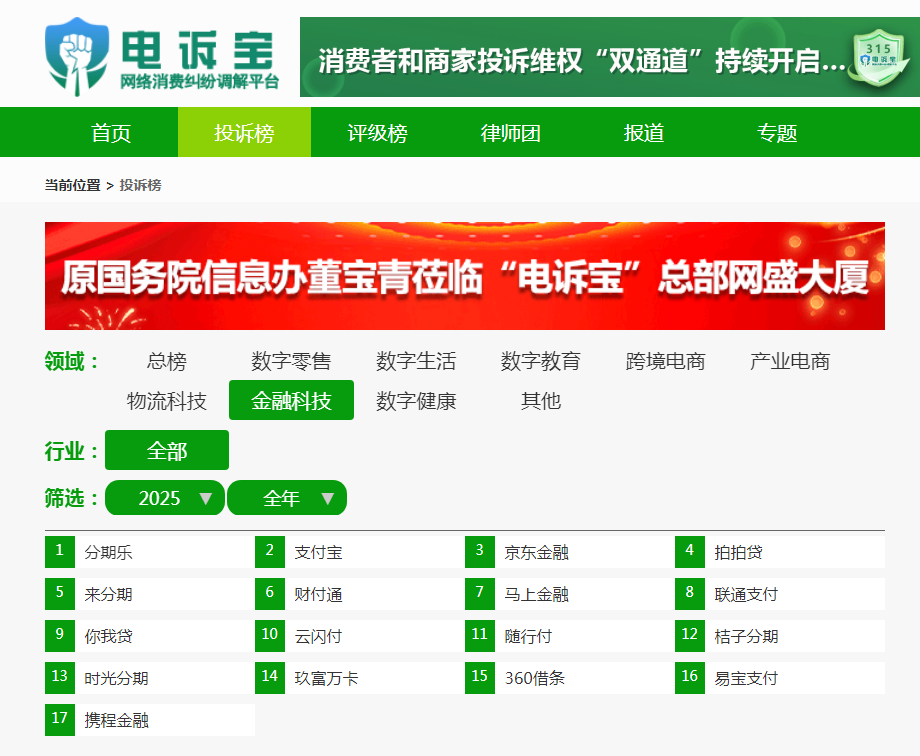920x756 pixels.
Task: Select the 数字零售 domain filter
Action: (291, 361)
